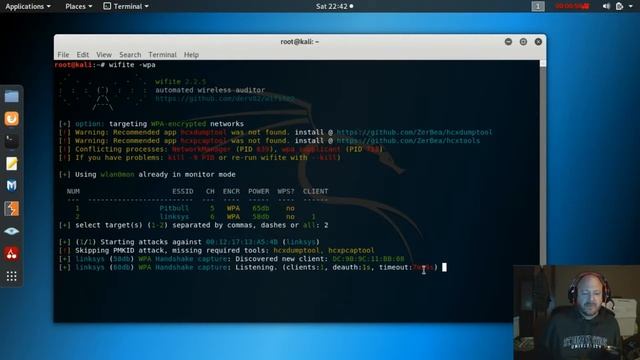Open the eye-shaped icon in the dock

11,231
